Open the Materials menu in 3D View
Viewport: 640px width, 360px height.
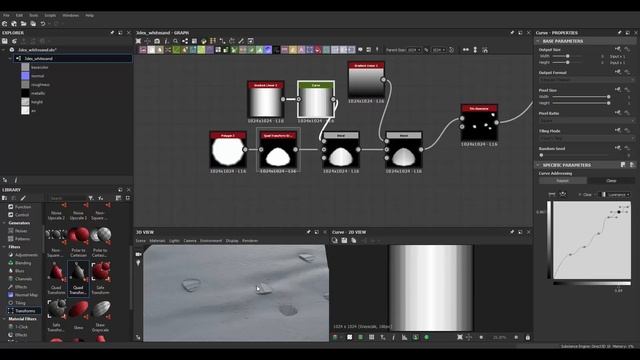[157, 241]
